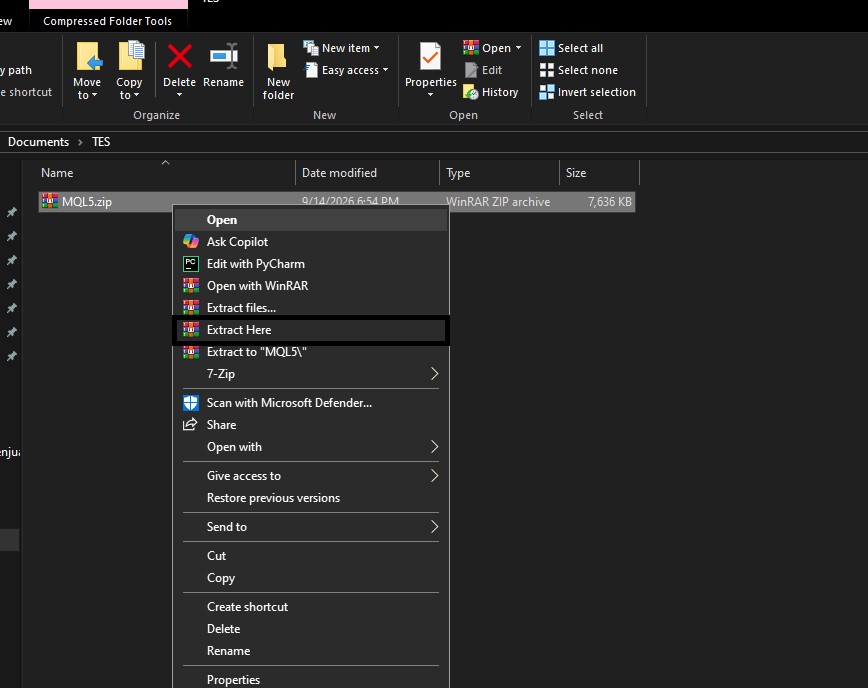Viewport: 868px width, 688px height.
Task: Expand the 7-Zip submenu chevron
Action: pos(435,374)
